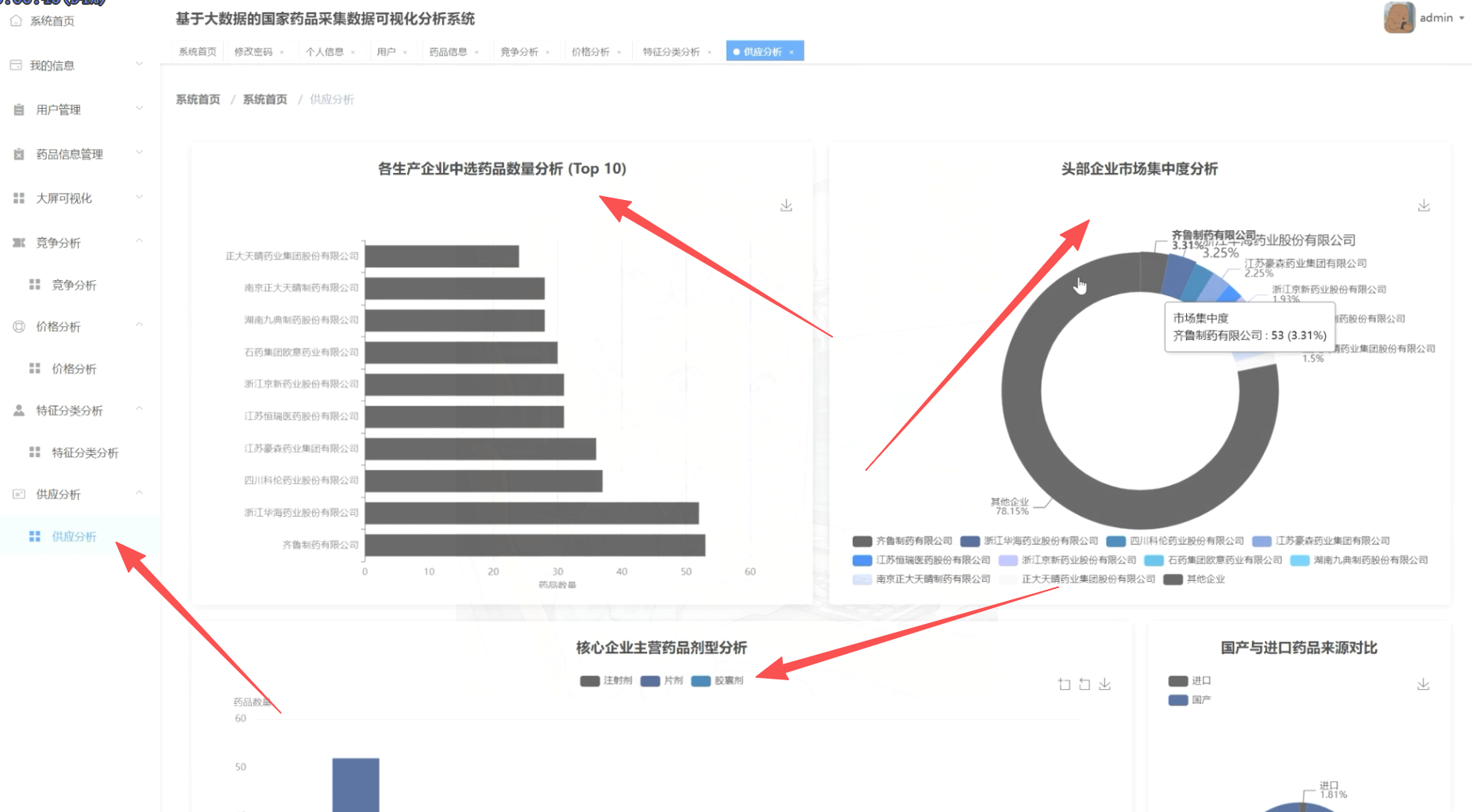Viewport: 1472px width, 812px height.
Task: Collapse the 价格分析 menu group
Action: point(139,325)
